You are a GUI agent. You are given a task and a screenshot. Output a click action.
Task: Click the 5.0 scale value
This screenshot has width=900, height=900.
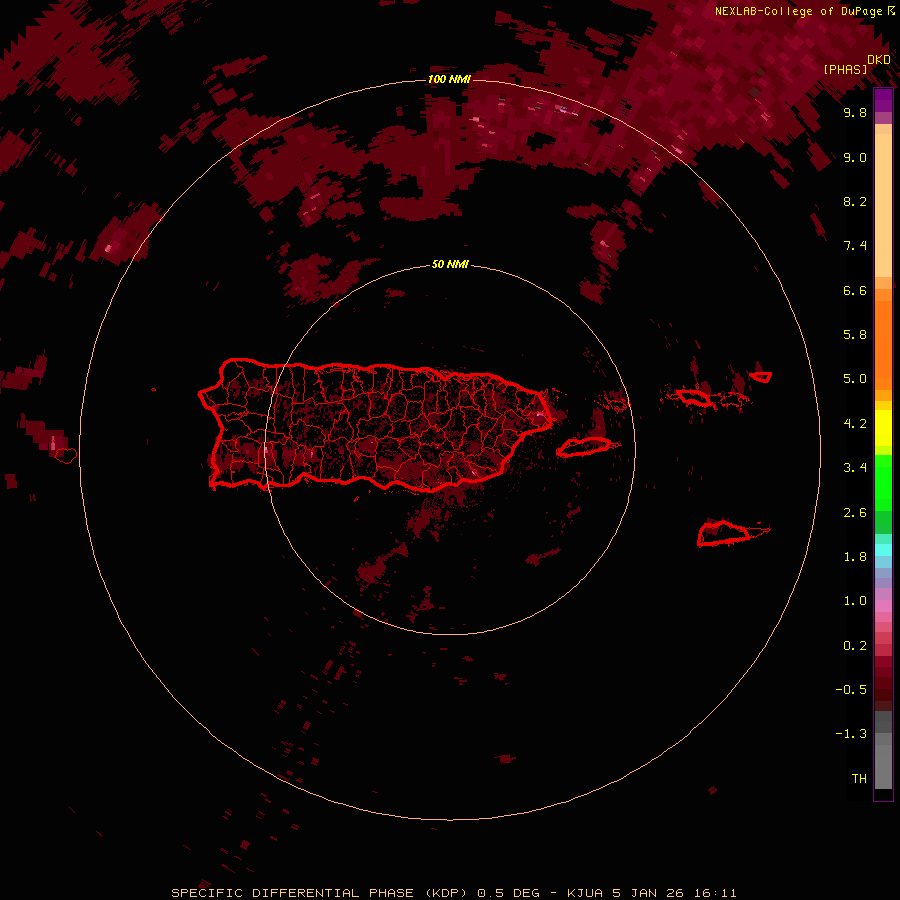tap(855, 379)
